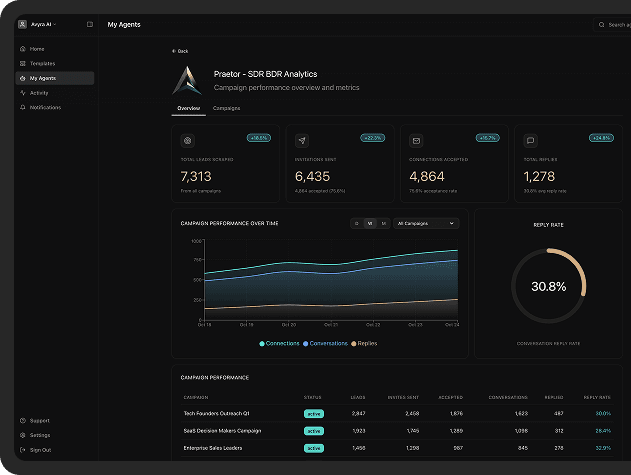
Task: Click the Sign Out icon
Action: click(x=22, y=450)
